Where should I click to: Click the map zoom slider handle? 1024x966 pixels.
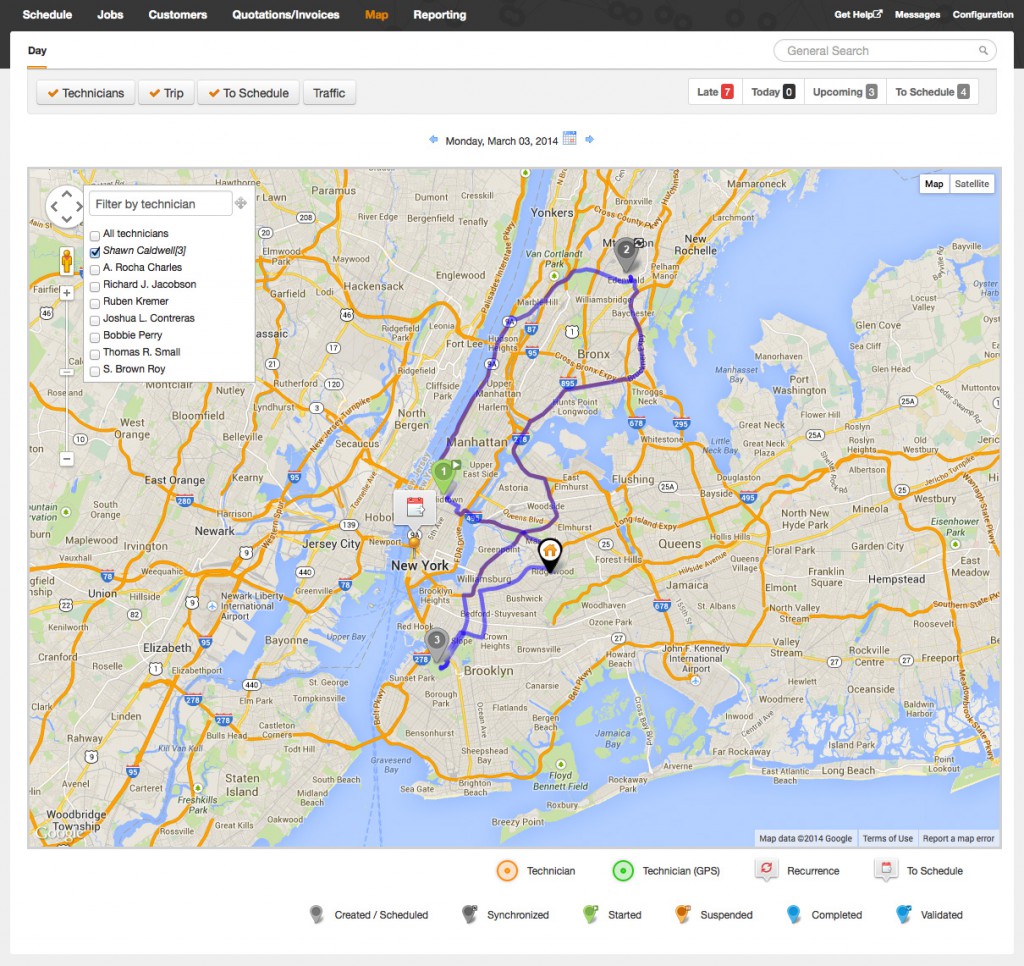[x=67, y=372]
